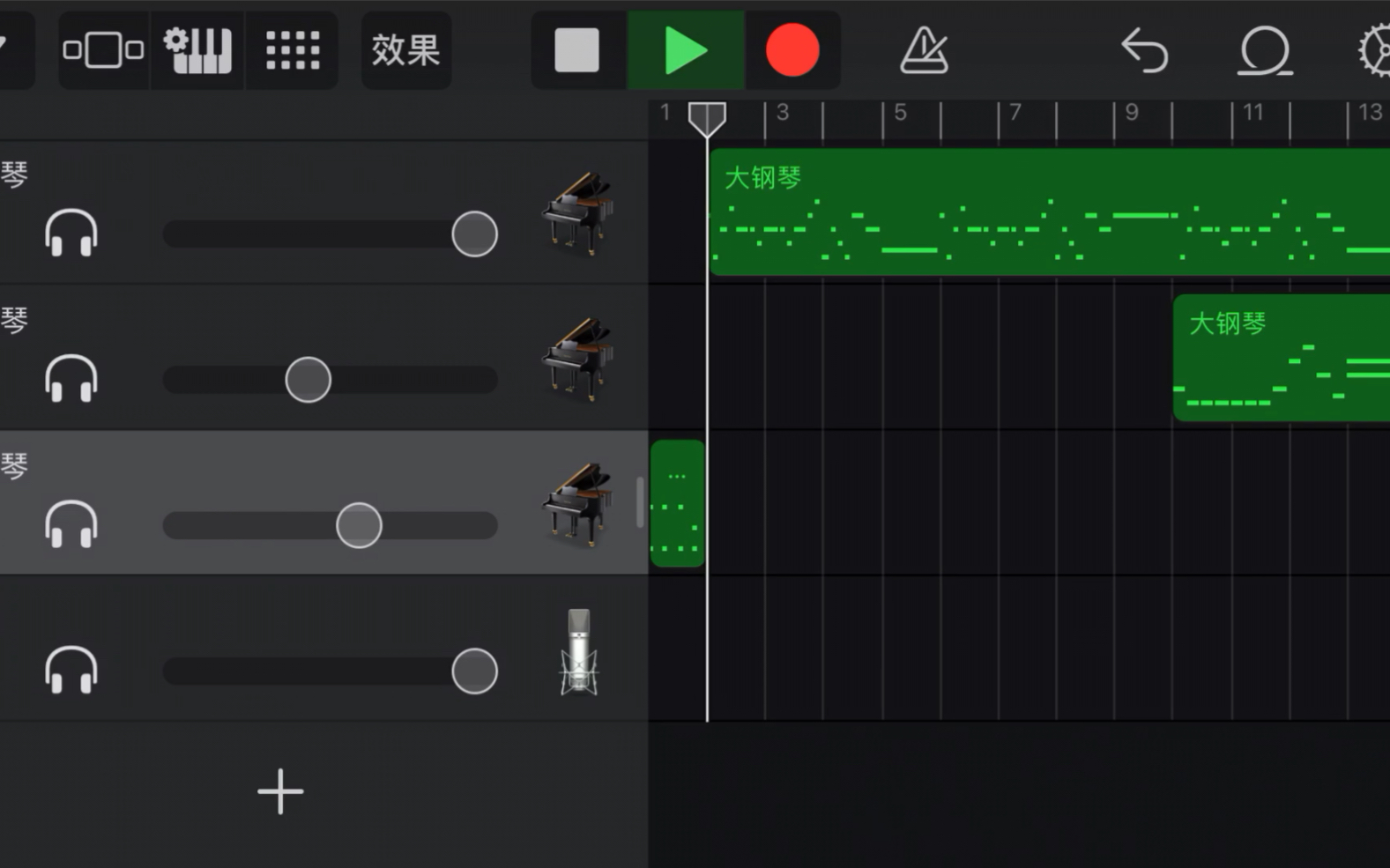
Task: Tap bar 5 on the ruler
Action: (900, 113)
